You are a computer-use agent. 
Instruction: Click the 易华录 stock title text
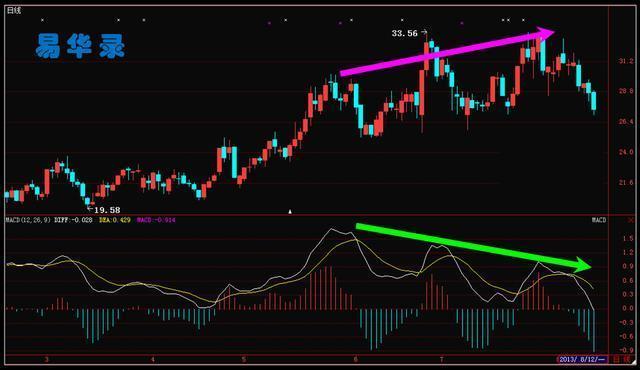[80, 46]
